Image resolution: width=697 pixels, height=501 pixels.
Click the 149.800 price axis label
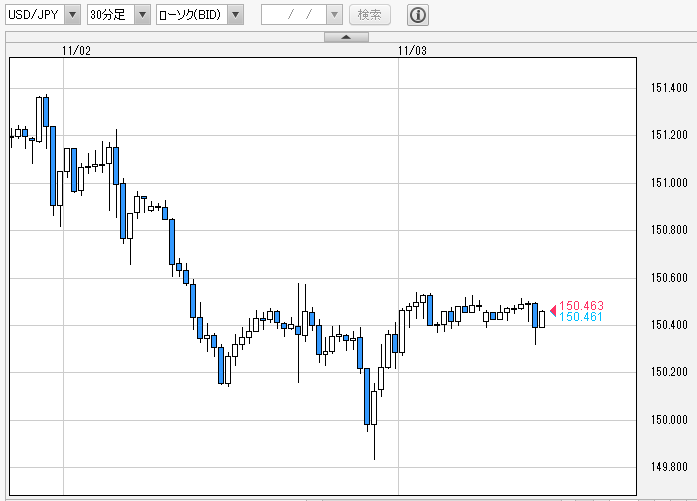tap(669, 466)
